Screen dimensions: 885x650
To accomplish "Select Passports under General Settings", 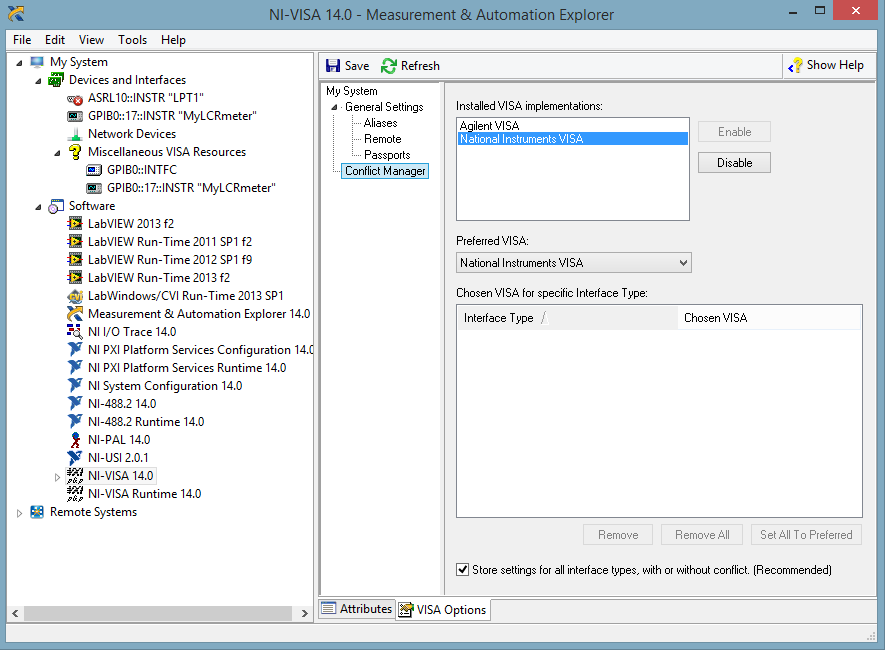I will pyautogui.click(x=387, y=155).
